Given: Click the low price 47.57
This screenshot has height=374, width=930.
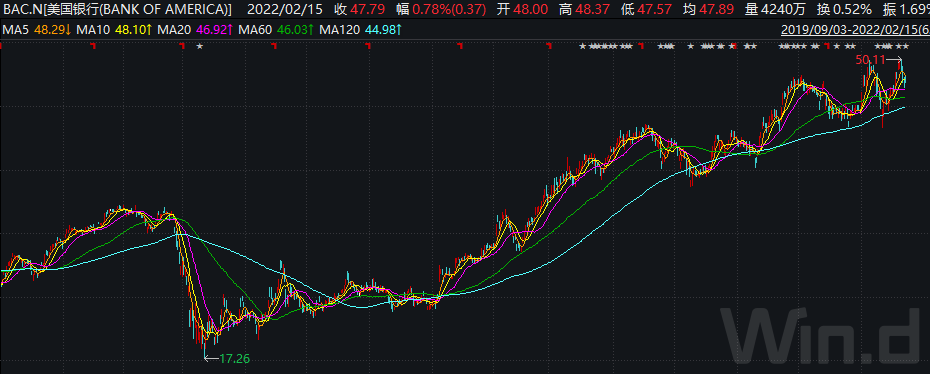Looking at the screenshot, I should tap(655, 9).
